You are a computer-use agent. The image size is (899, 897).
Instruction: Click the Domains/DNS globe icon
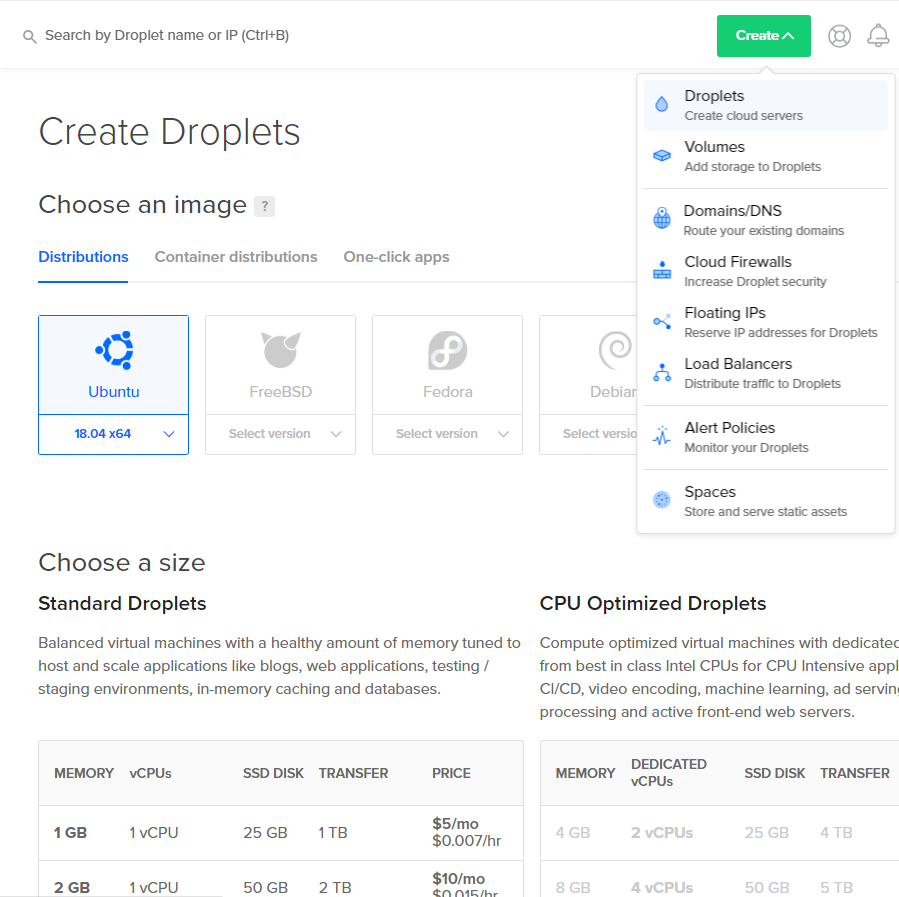[x=662, y=218]
